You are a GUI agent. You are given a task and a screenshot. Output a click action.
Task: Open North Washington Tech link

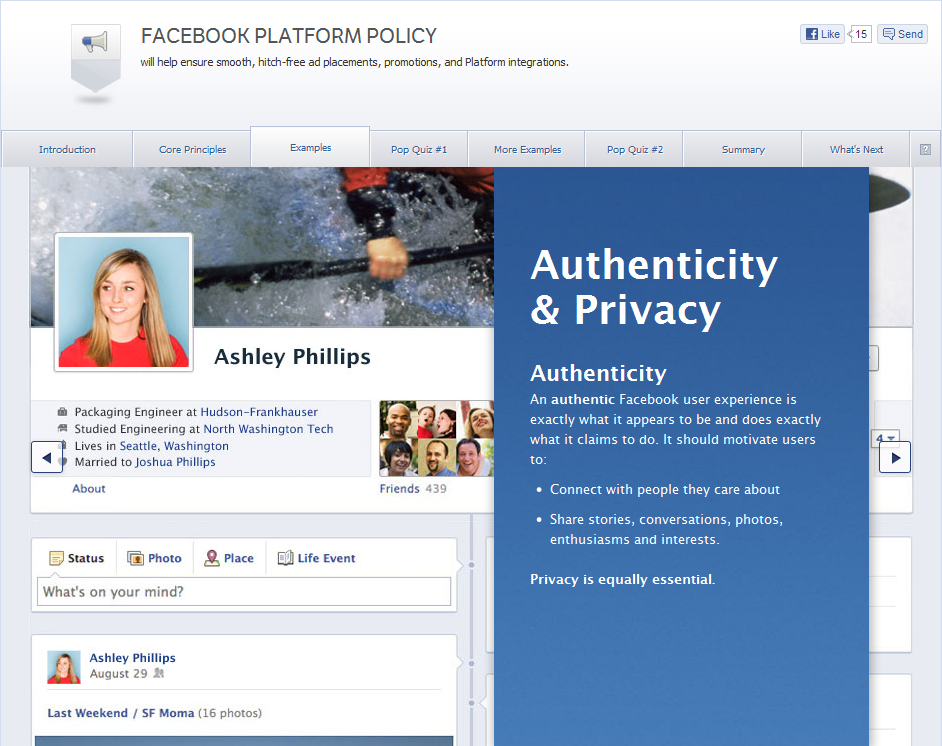[268, 429]
